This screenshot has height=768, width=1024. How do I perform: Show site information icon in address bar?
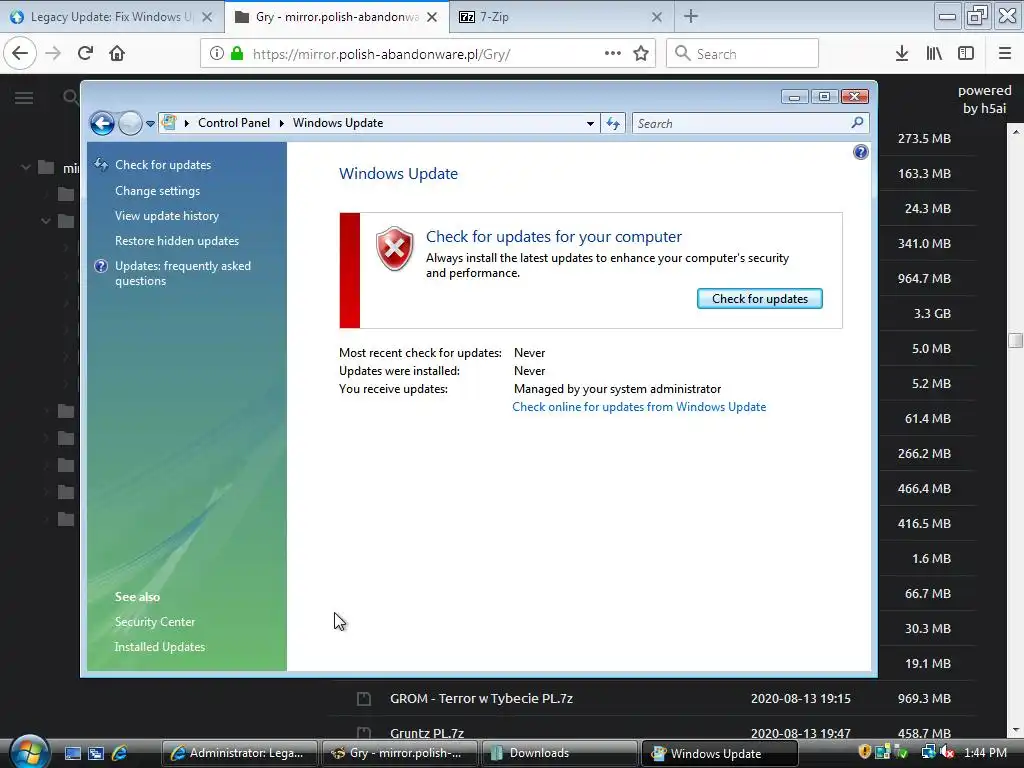click(216, 53)
